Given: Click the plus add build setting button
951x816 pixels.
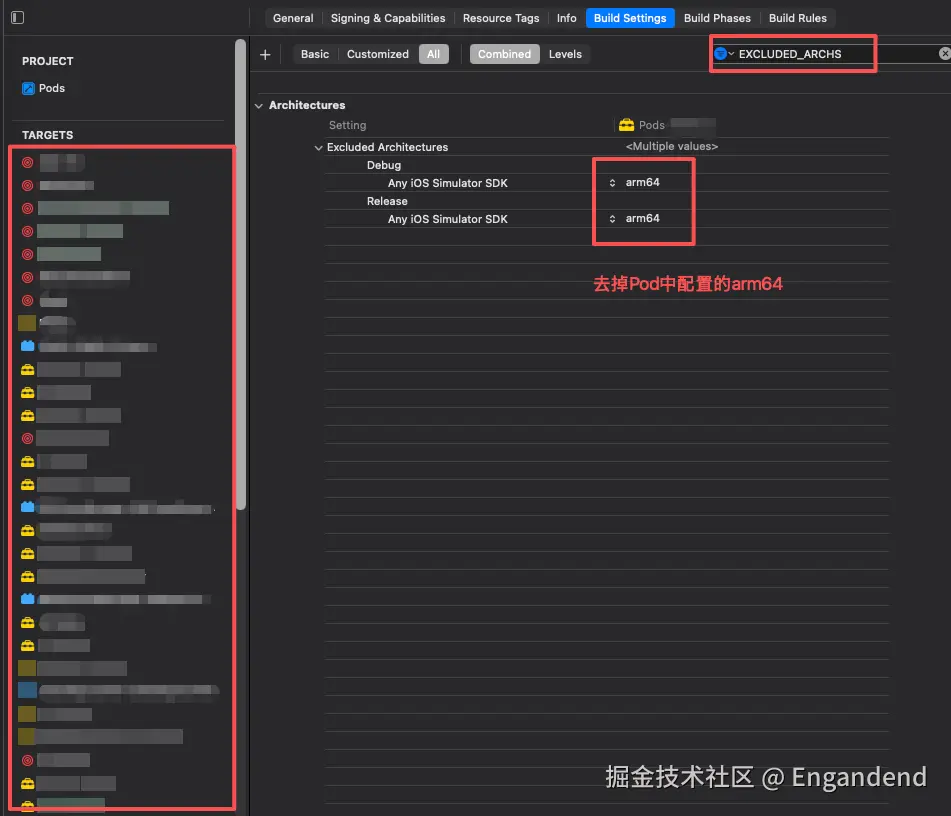Looking at the screenshot, I should coord(265,55).
